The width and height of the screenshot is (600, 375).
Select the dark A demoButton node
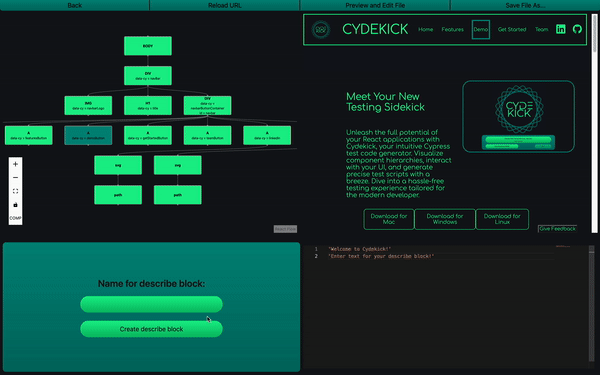(x=88, y=135)
